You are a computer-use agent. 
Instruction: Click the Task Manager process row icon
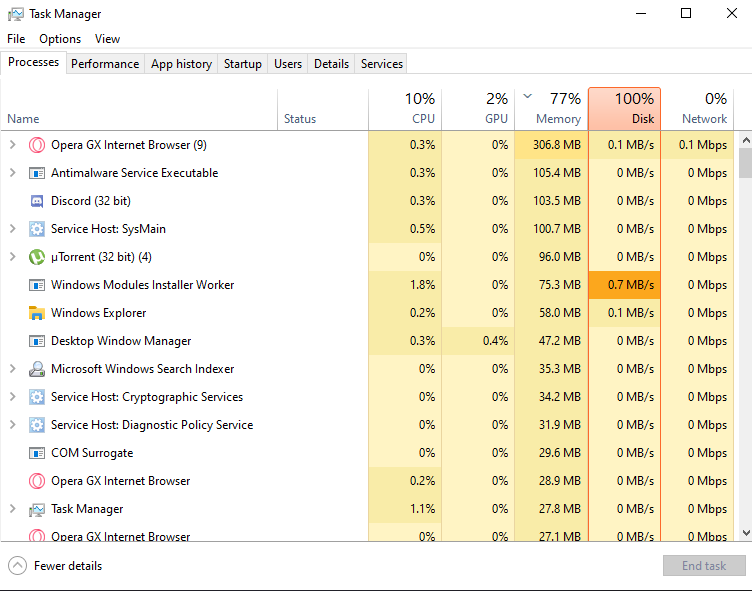[x=37, y=509]
